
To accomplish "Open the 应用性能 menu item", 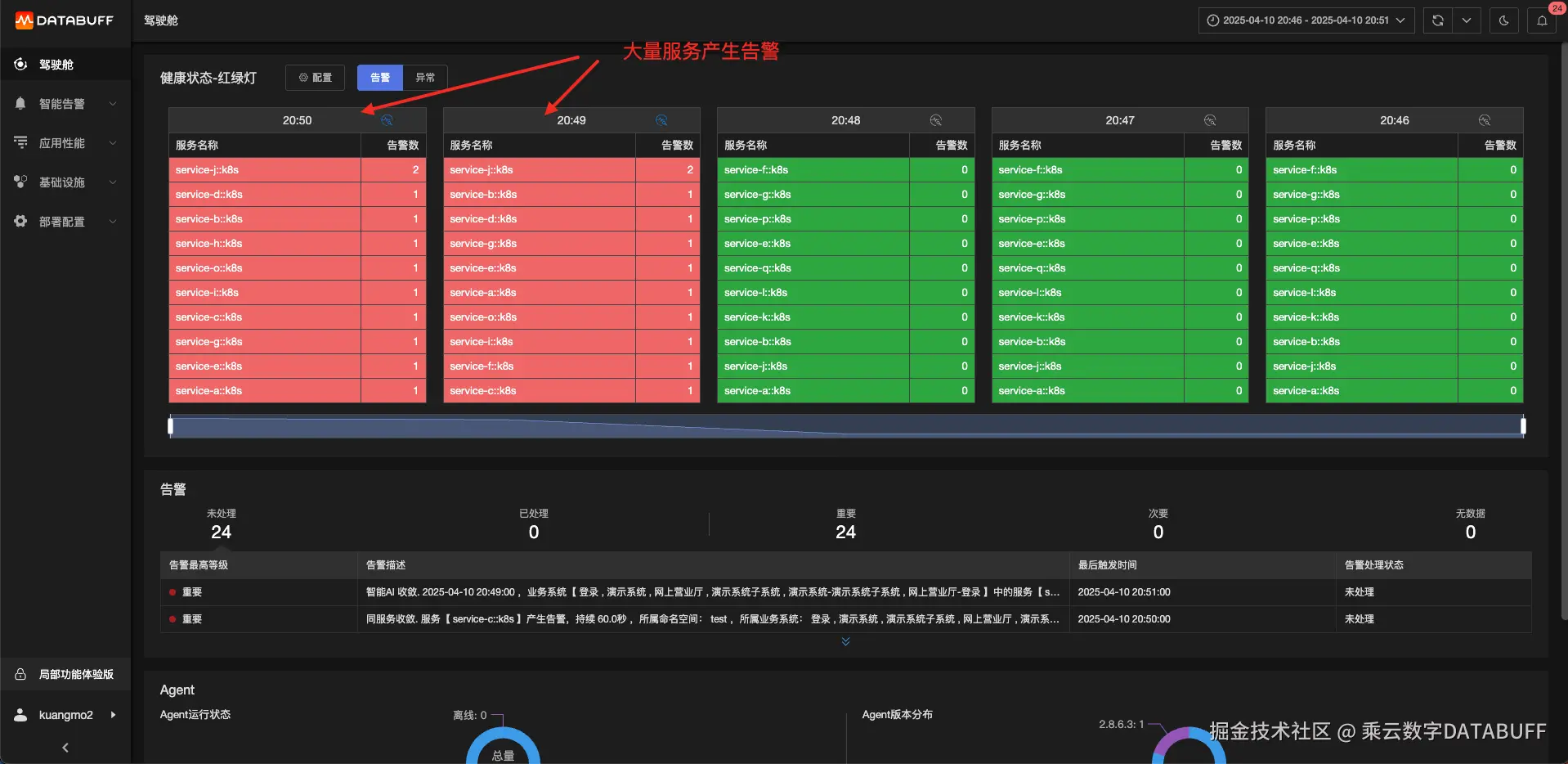I will pyautogui.click(x=65, y=143).
